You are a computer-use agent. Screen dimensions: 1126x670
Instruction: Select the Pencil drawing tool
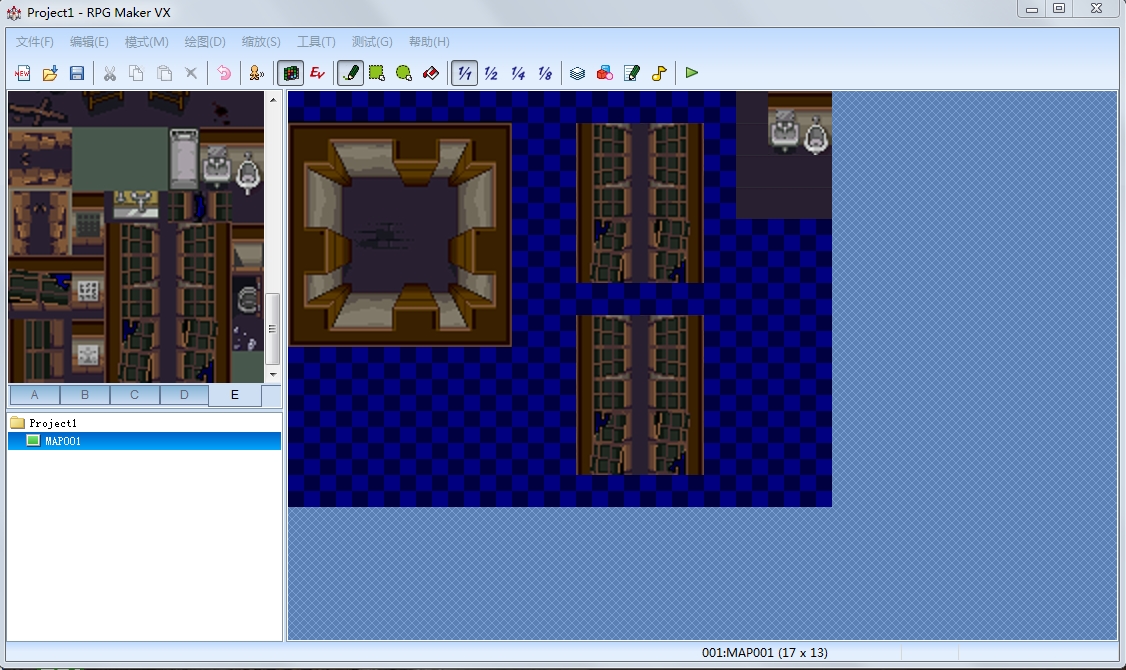350,73
